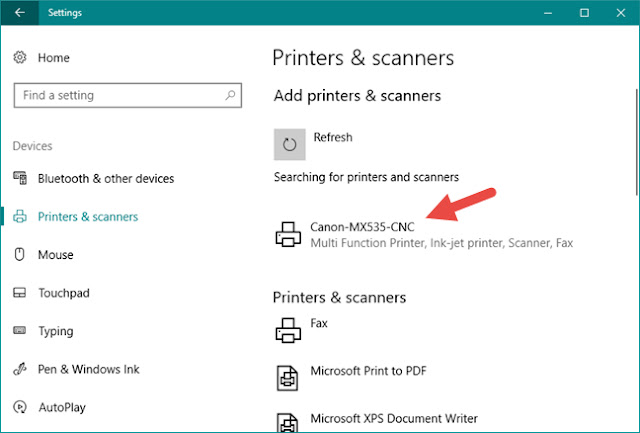Click the Home gear icon
The image size is (640, 433).
[x=20, y=57]
